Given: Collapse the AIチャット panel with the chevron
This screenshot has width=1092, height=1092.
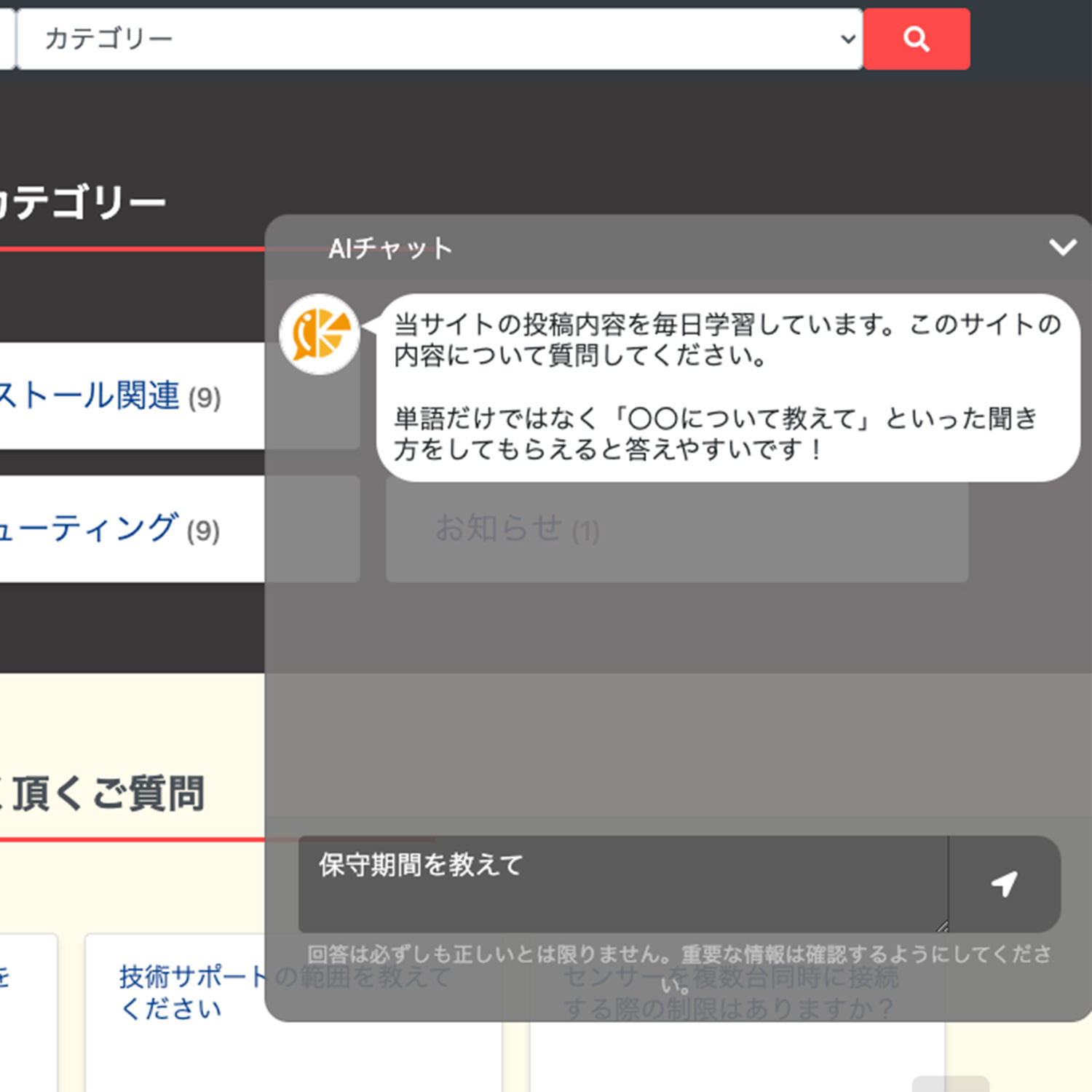Looking at the screenshot, I should [1062, 248].
